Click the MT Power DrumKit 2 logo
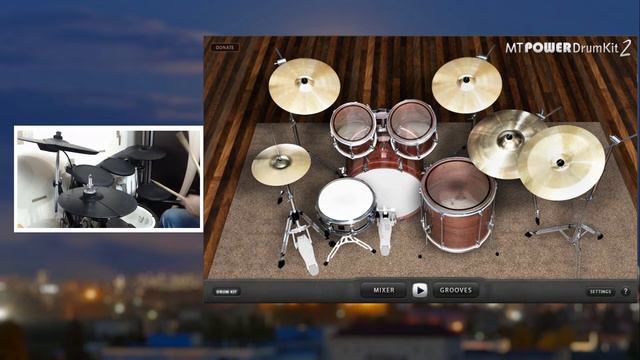This screenshot has width=640, height=360. pyautogui.click(x=568, y=48)
